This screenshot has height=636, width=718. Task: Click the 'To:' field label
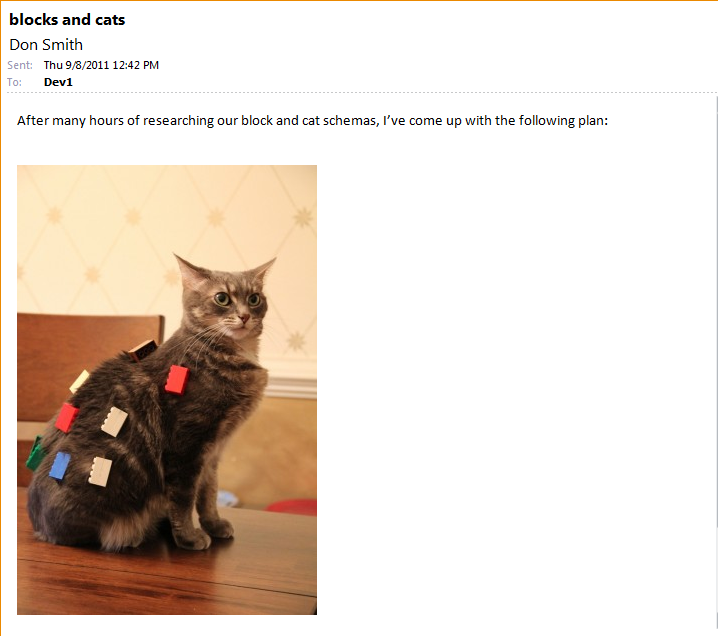(x=14, y=82)
